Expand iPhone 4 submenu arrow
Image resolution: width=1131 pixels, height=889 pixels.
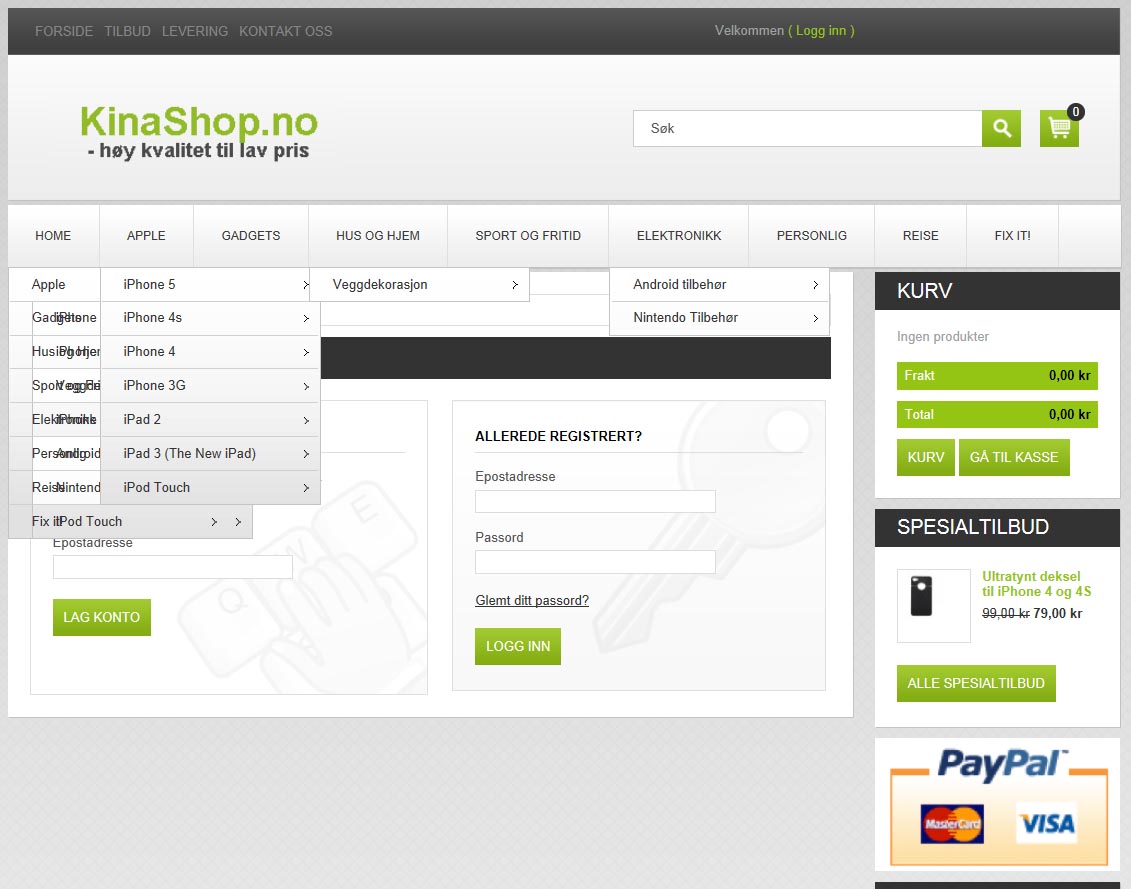click(306, 352)
